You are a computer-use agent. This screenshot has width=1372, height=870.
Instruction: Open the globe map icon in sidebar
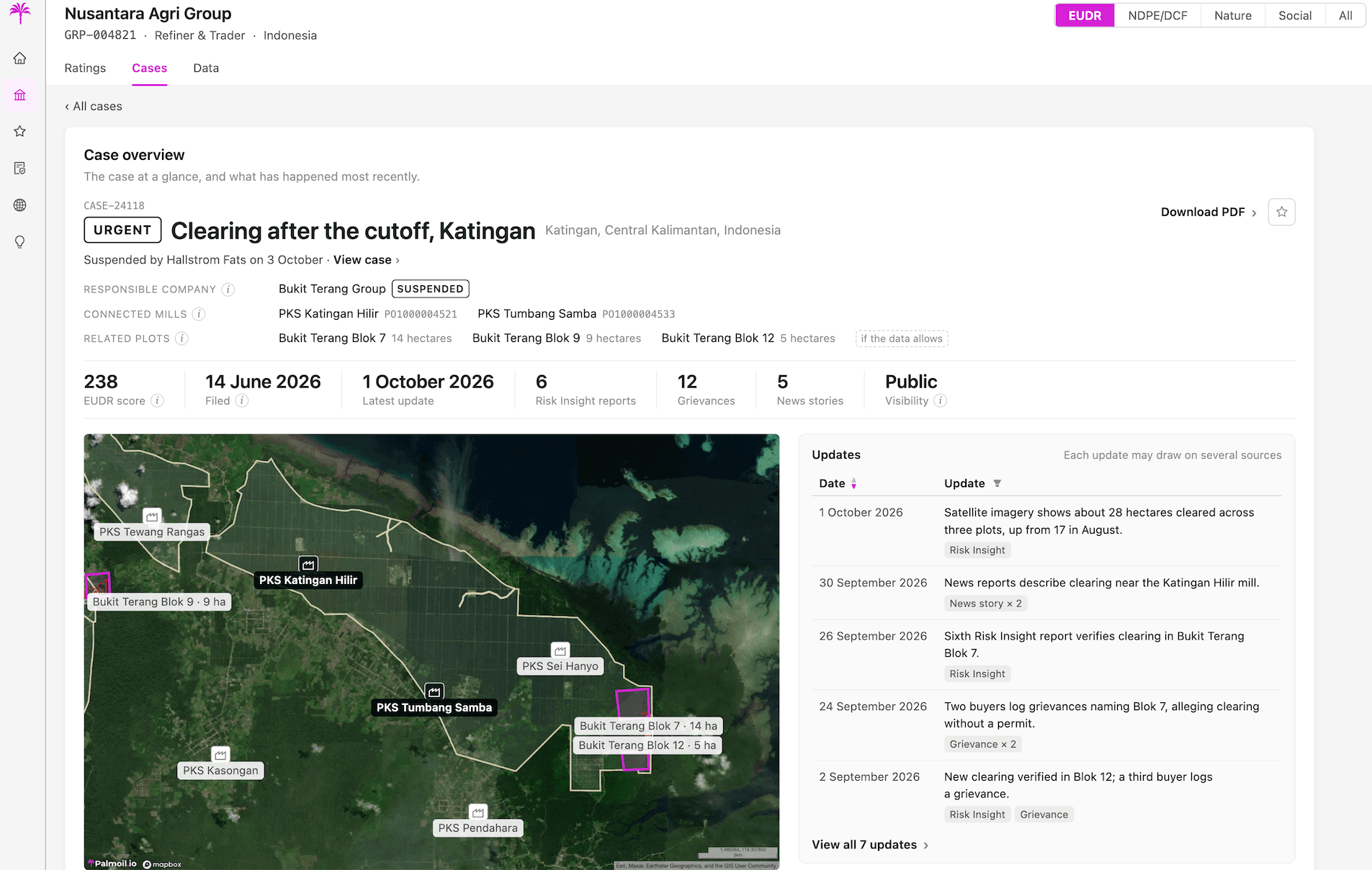20,205
